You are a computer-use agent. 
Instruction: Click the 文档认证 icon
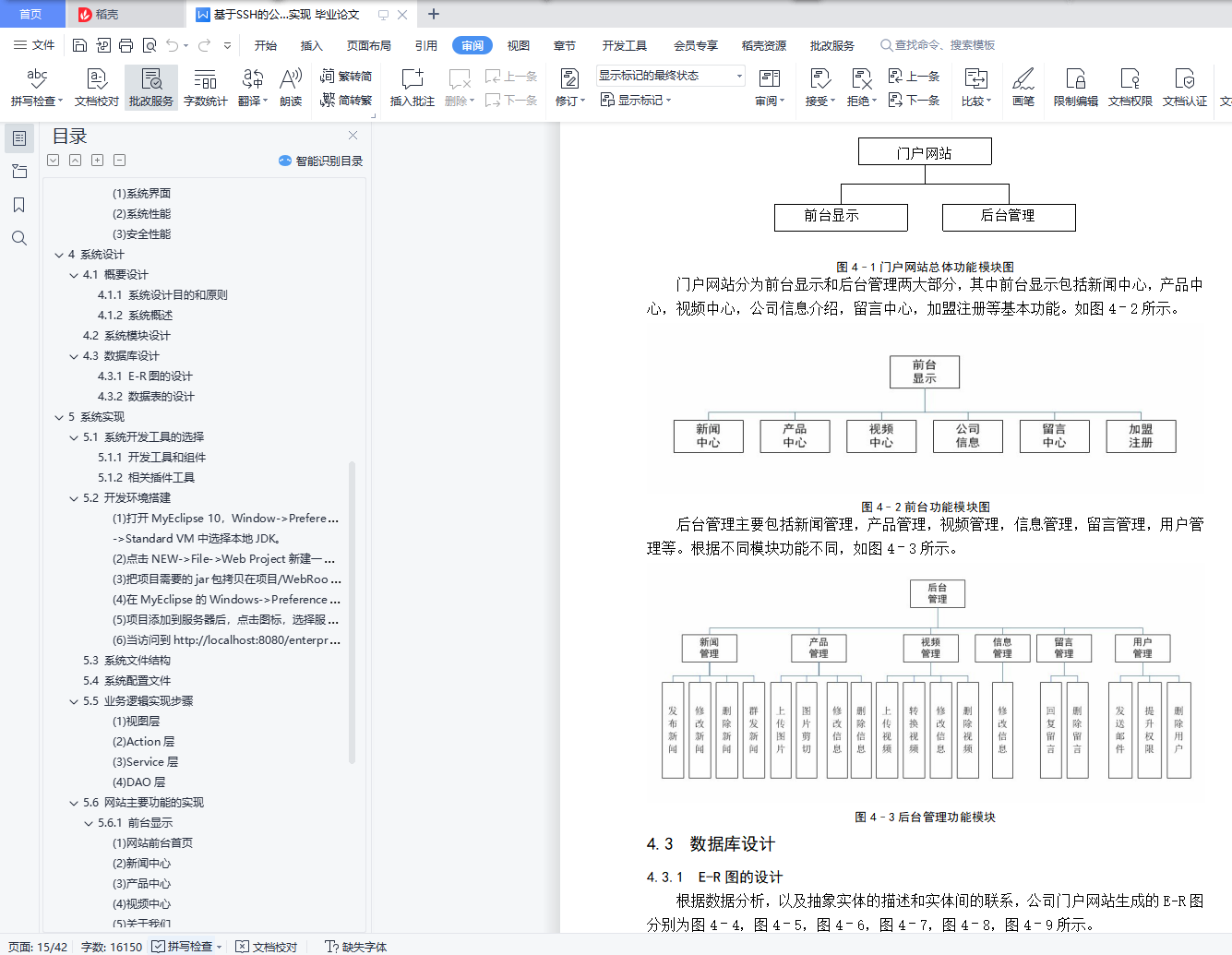[1185, 88]
